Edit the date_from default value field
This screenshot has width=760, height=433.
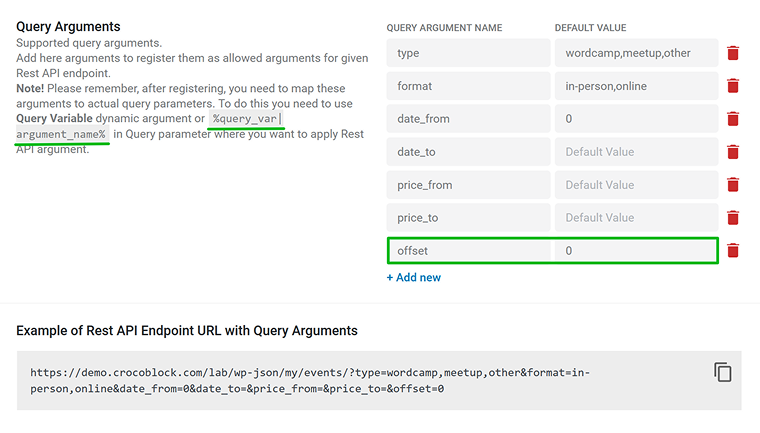coord(636,119)
